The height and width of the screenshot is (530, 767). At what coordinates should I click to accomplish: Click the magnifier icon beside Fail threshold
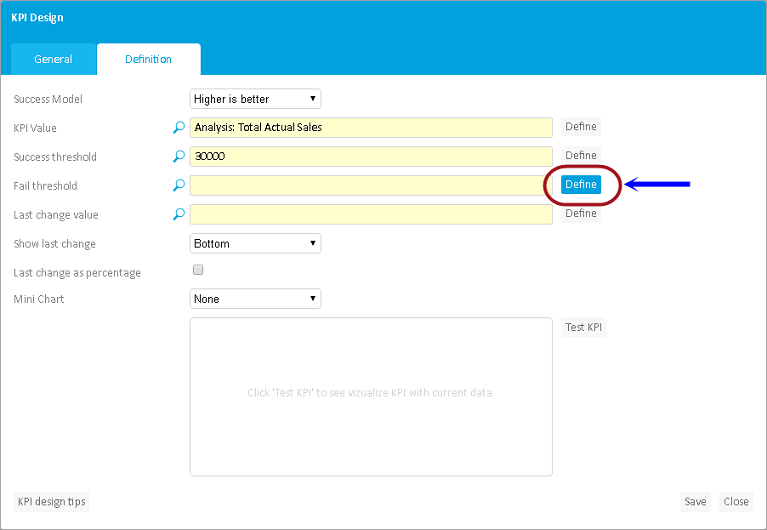(179, 186)
